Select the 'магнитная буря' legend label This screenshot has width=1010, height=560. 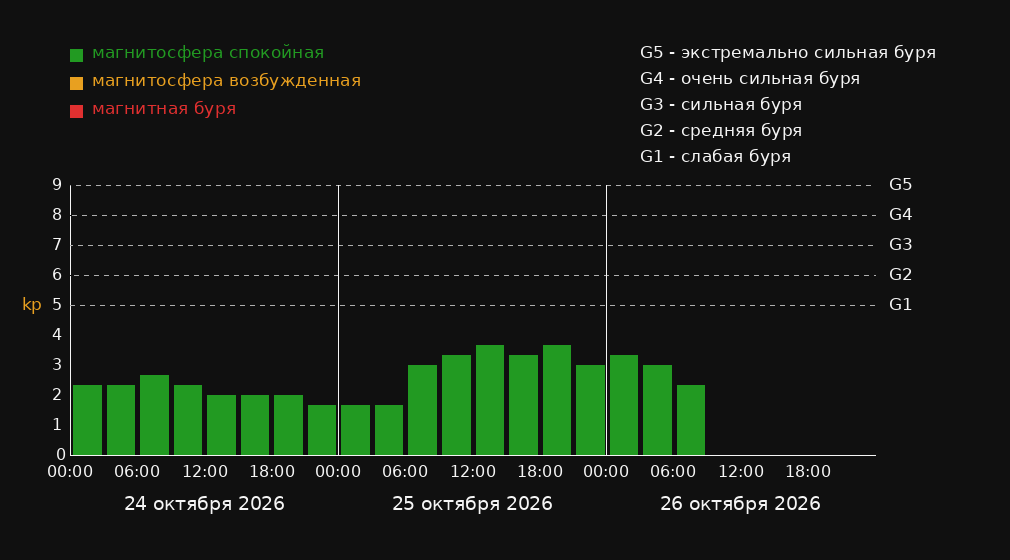coord(164,109)
